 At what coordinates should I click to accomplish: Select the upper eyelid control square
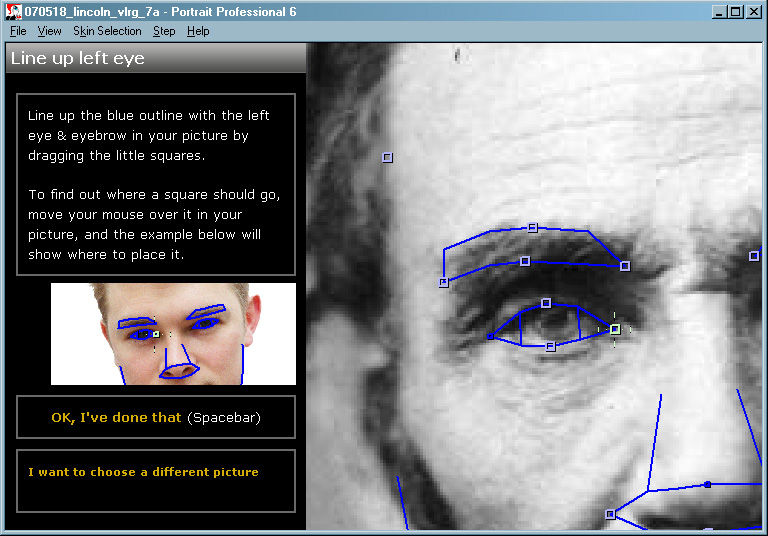click(x=546, y=303)
